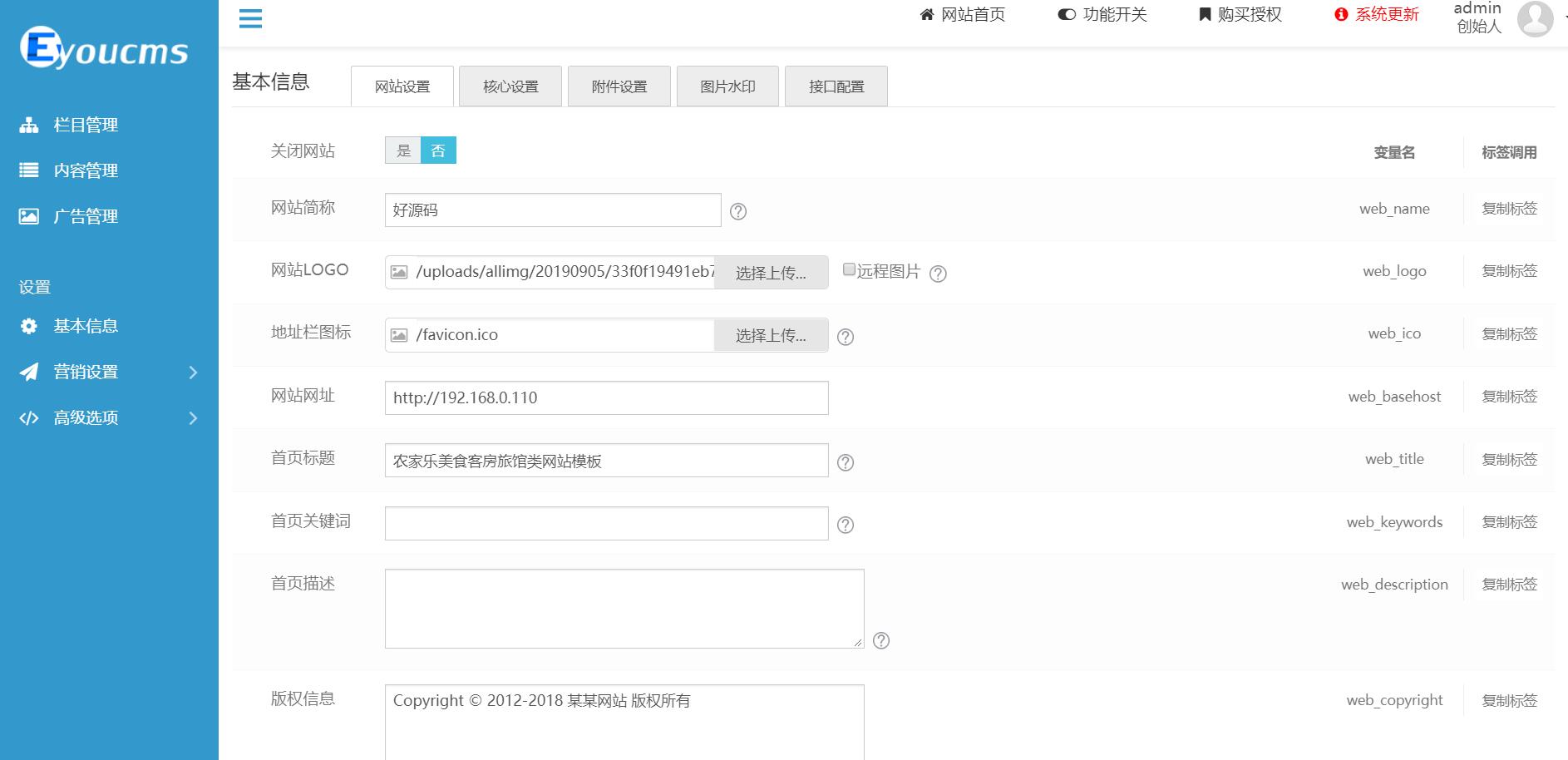The width and height of the screenshot is (1568, 760).
Task: Set 关闭网站 toggle to 否
Action: [438, 151]
